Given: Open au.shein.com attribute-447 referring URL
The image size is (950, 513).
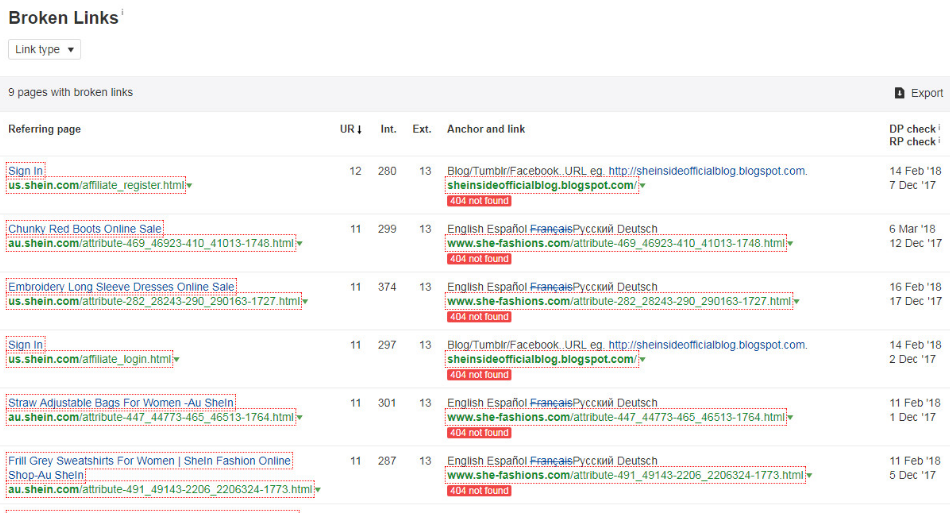Looking at the screenshot, I should [x=151, y=418].
